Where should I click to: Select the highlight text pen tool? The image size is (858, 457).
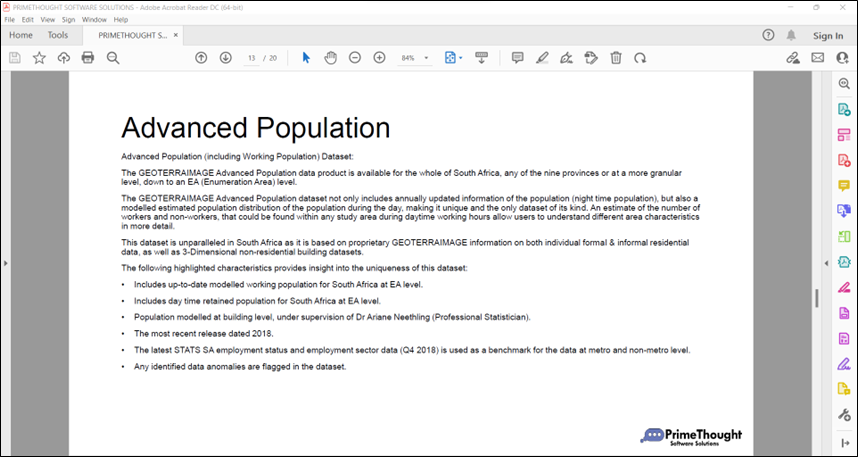pyautogui.click(x=542, y=58)
